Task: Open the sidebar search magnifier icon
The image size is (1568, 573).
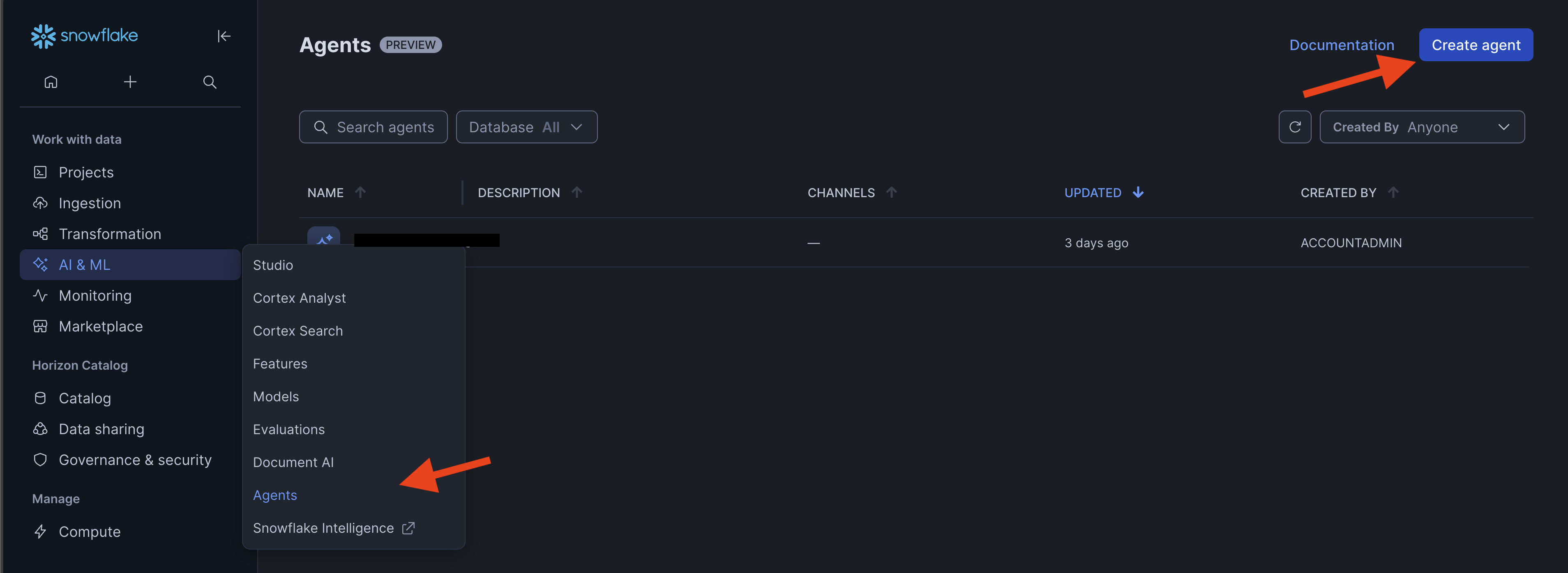Action: click(210, 82)
